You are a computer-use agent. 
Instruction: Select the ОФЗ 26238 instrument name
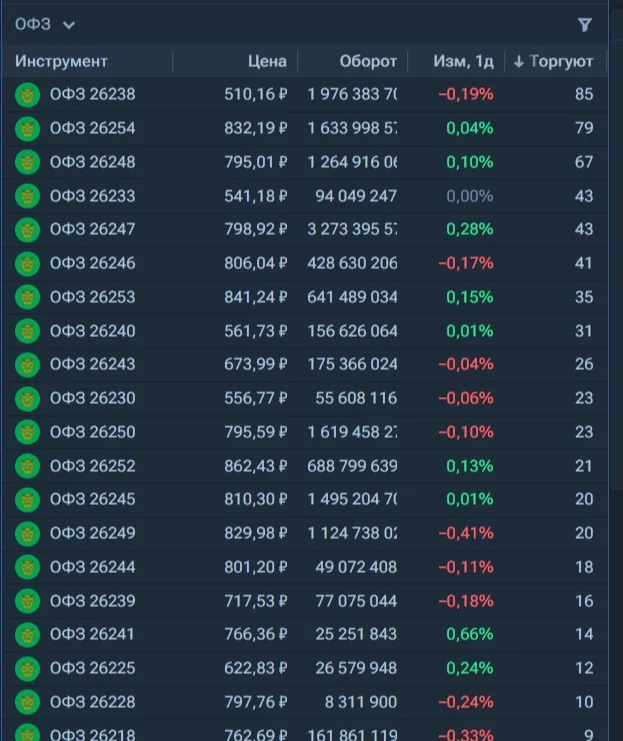pos(93,94)
